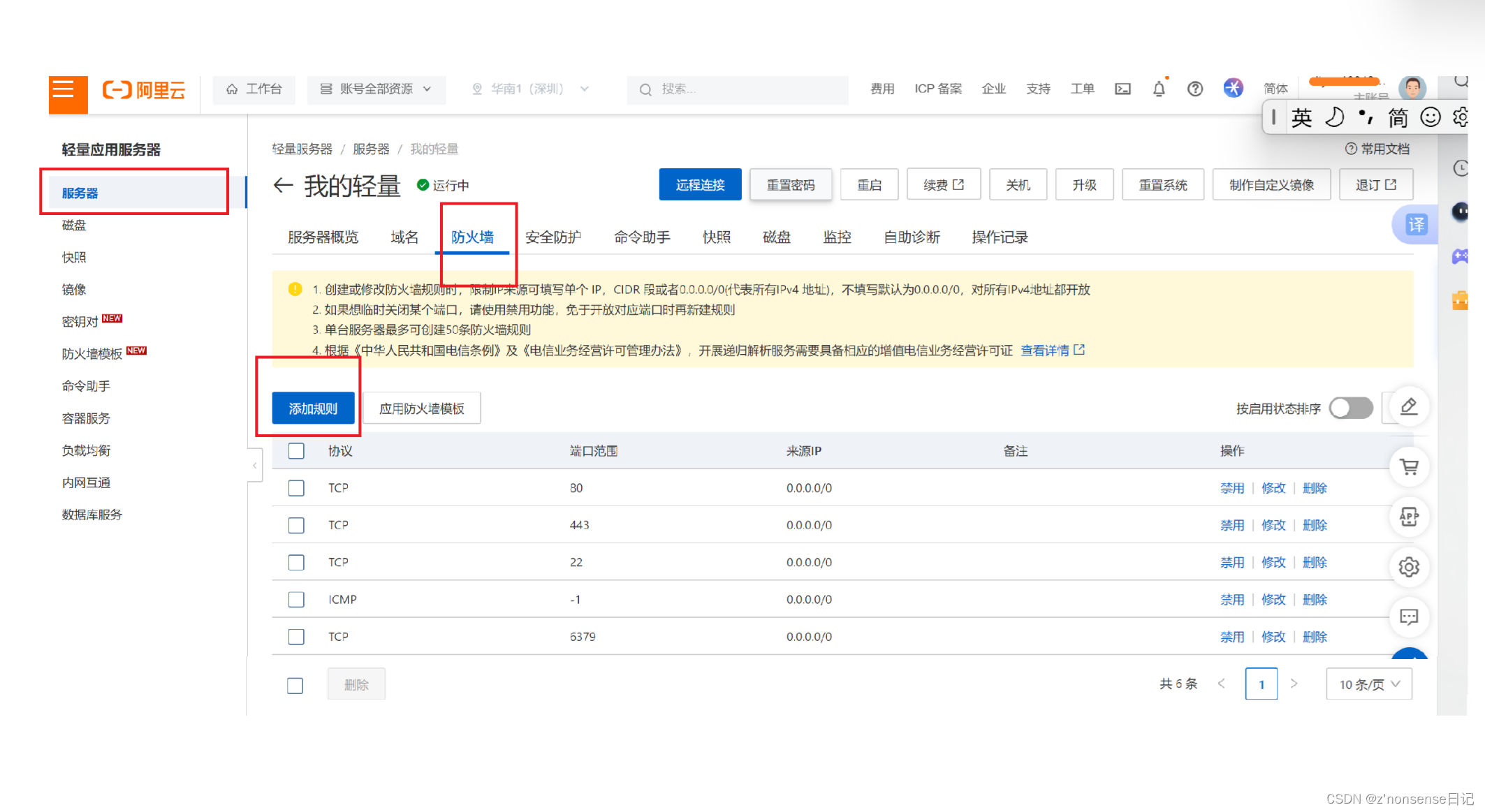Click the pencil edit floating icon

click(x=1409, y=406)
